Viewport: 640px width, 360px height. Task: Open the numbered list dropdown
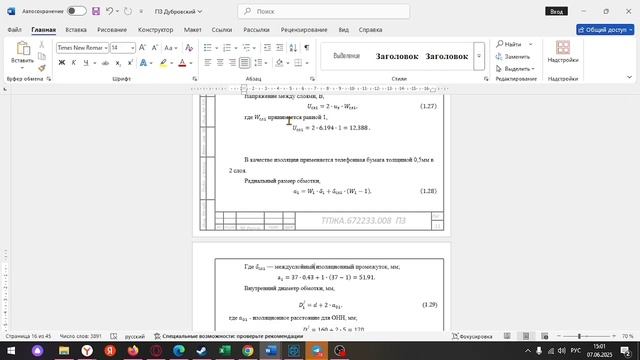pyautogui.click(x=236, y=48)
